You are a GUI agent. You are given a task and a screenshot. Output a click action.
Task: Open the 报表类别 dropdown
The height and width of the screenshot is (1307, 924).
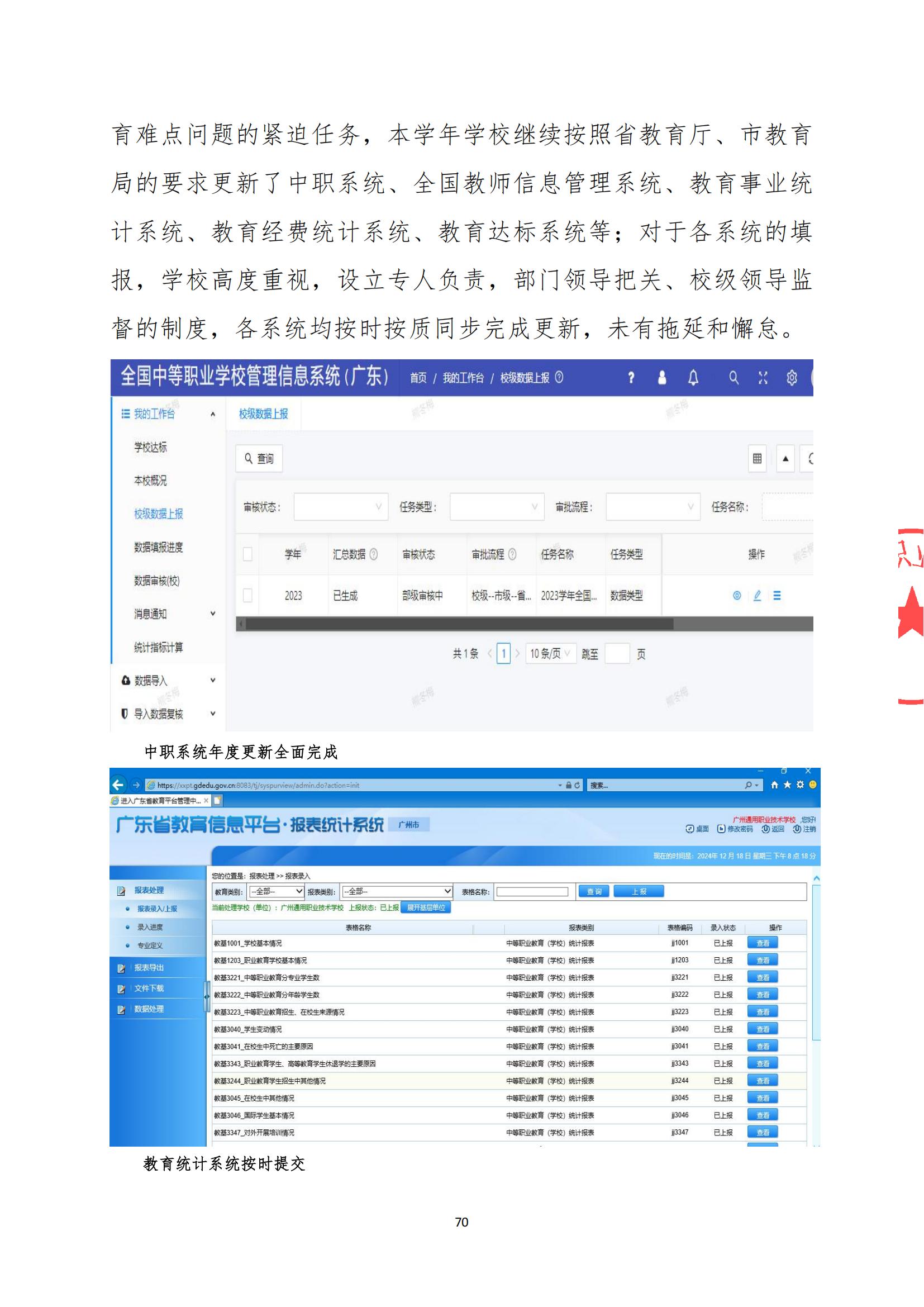(397, 891)
